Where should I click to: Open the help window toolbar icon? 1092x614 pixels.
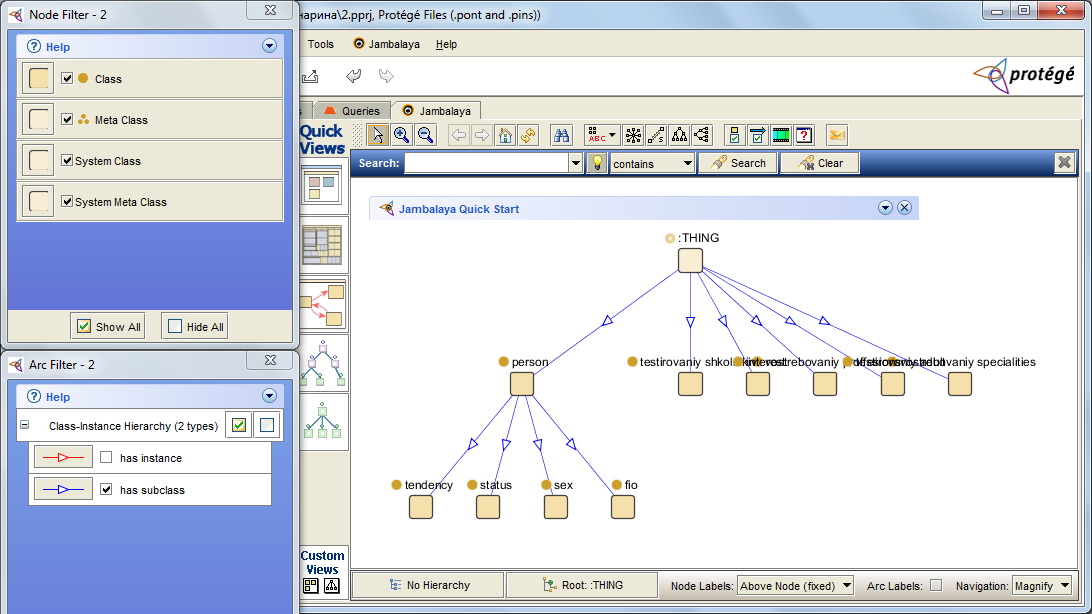(x=804, y=135)
